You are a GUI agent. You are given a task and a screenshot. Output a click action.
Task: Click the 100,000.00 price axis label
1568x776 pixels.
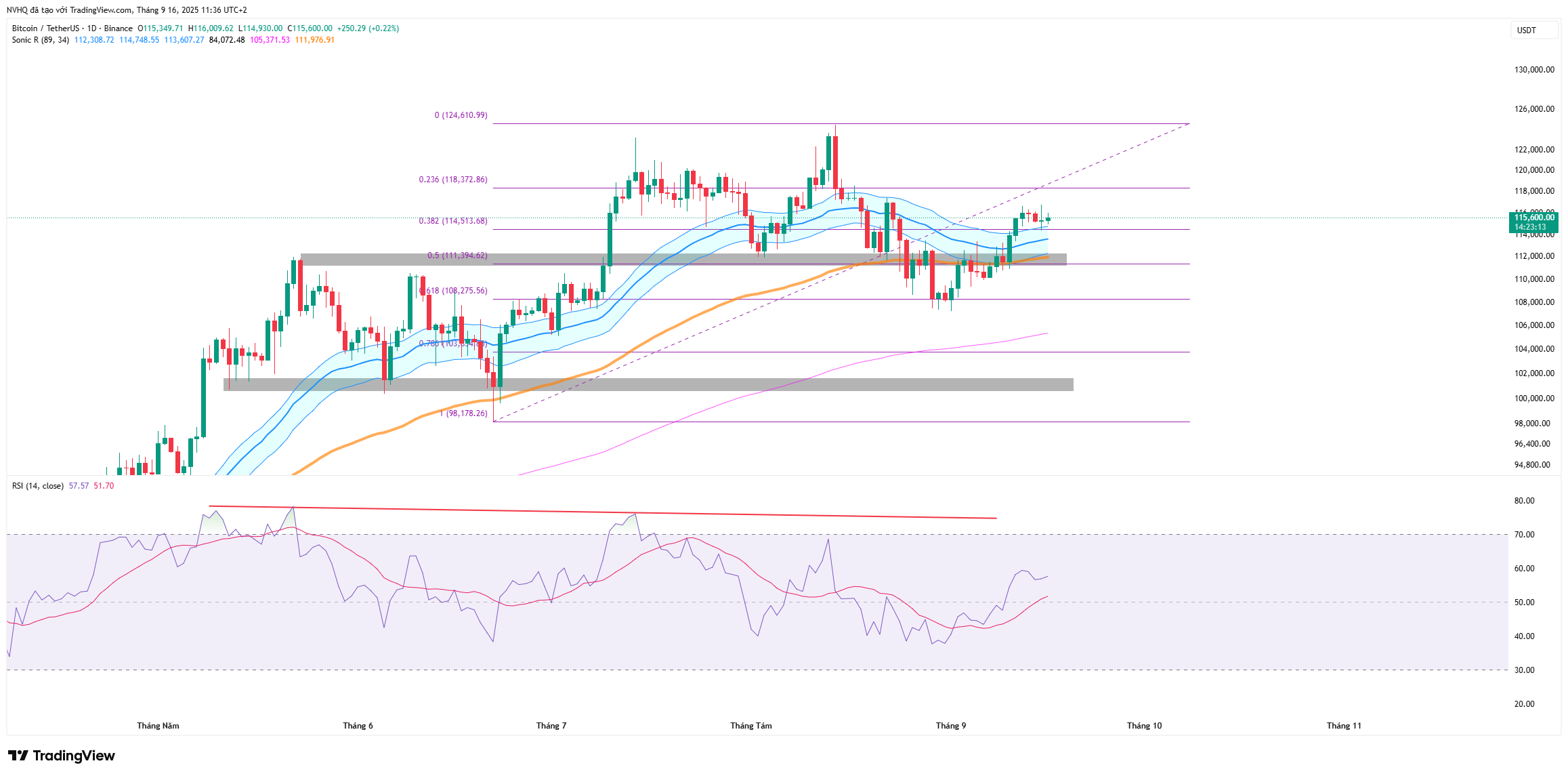click(1534, 399)
